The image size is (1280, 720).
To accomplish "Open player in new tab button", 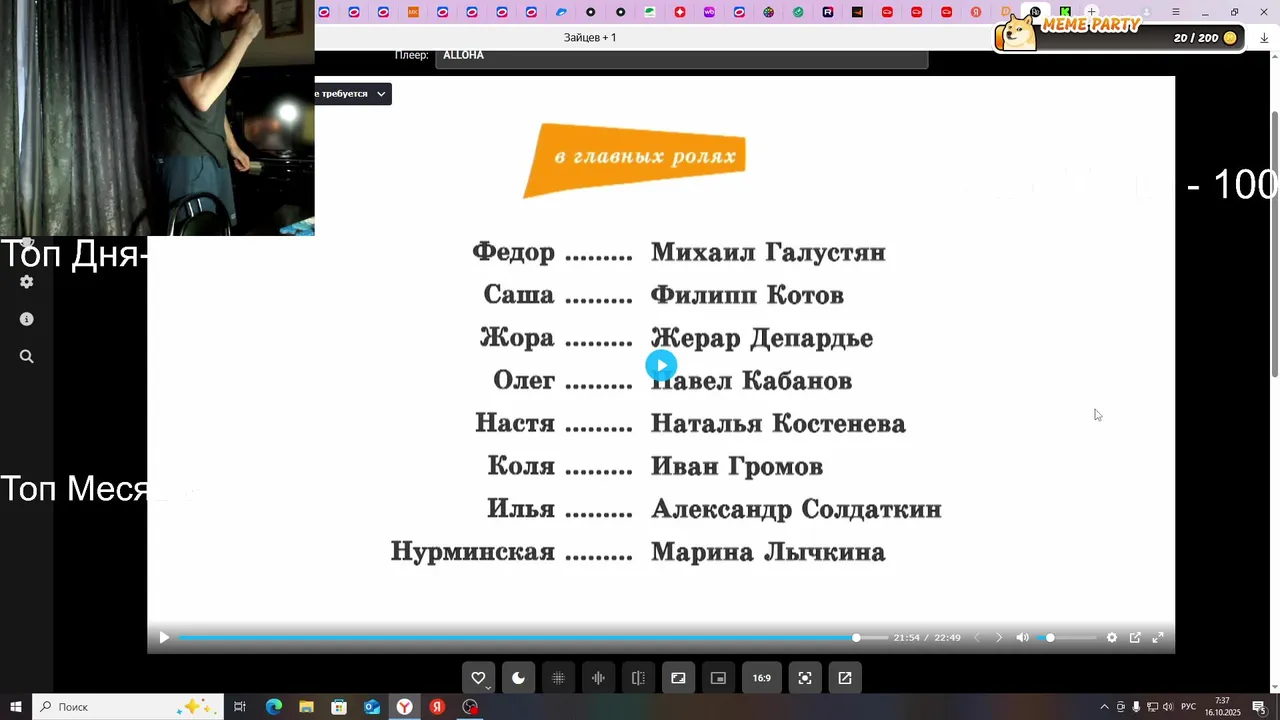I will click(845, 678).
